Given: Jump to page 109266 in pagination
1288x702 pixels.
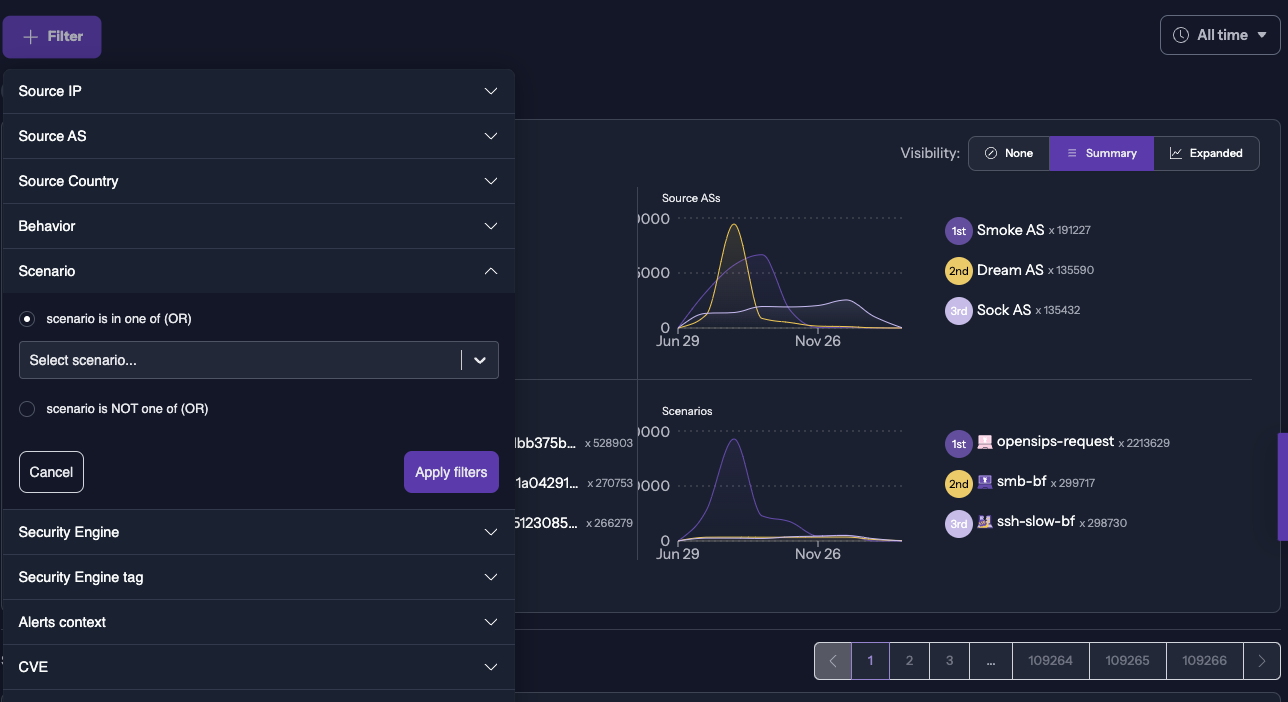Looking at the screenshot, I should click(x=1204, y=660).
